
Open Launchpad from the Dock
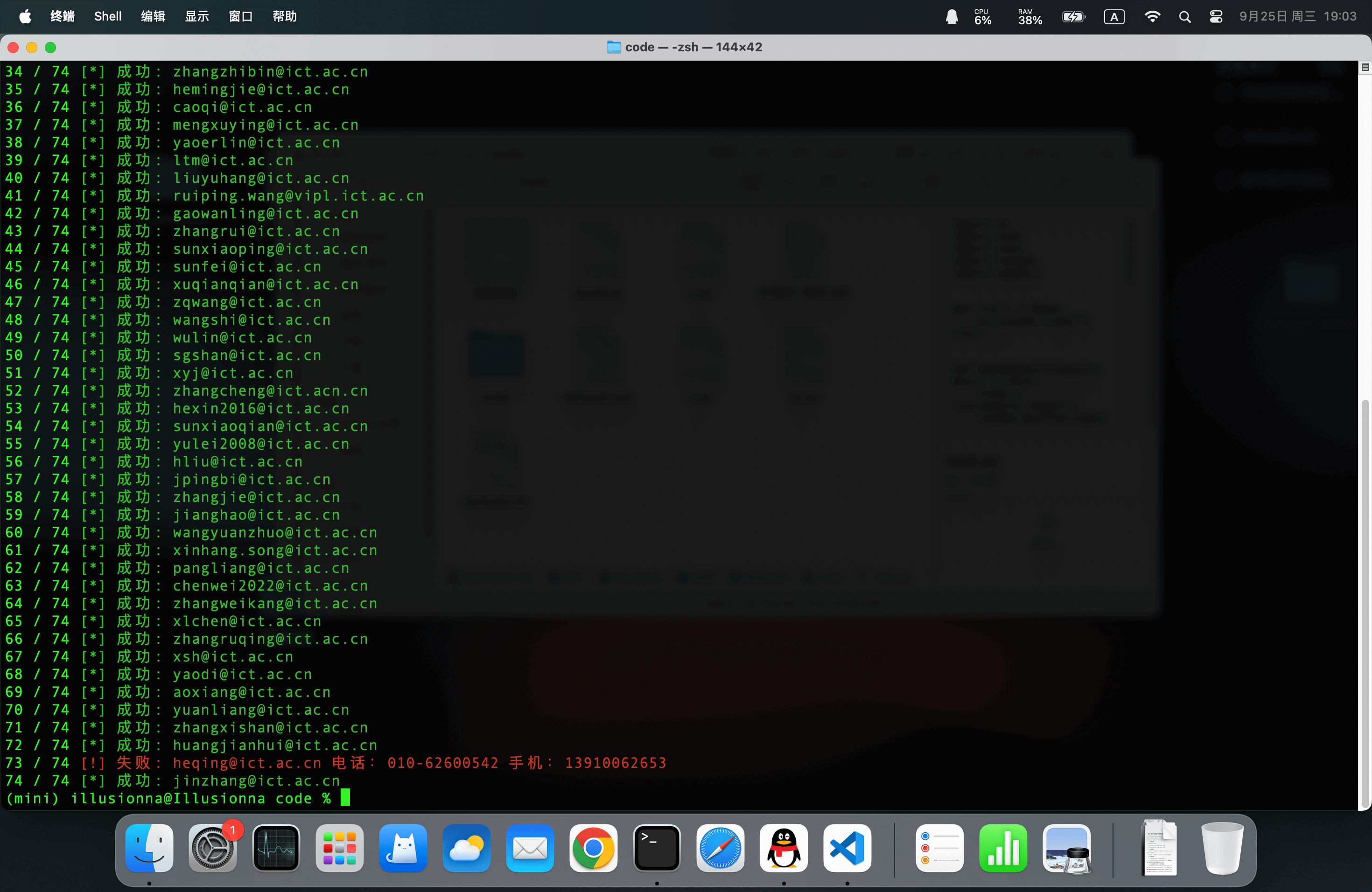coord(340,848)
